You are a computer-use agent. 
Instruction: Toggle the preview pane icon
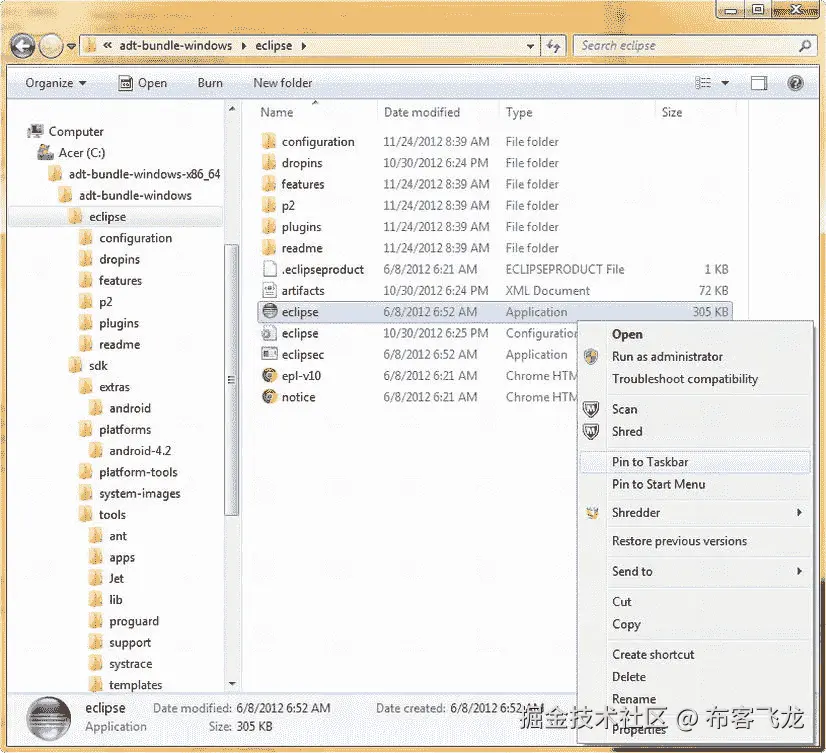759,83
